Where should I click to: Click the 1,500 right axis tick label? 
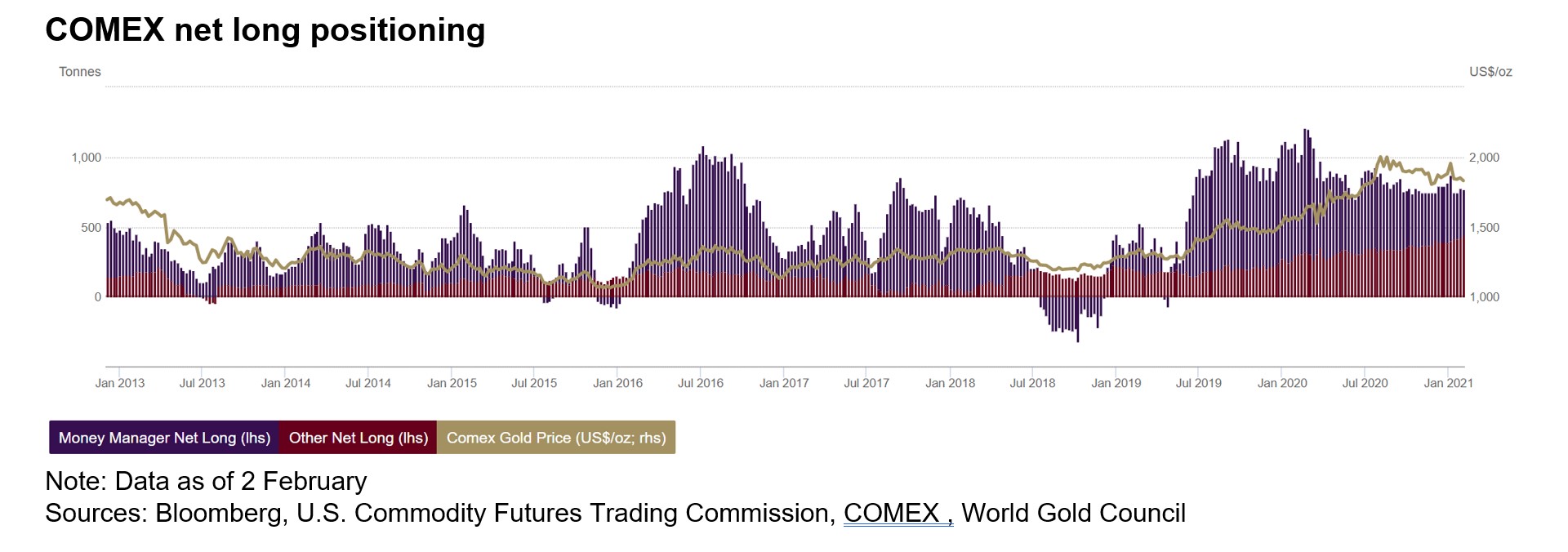1484,228
